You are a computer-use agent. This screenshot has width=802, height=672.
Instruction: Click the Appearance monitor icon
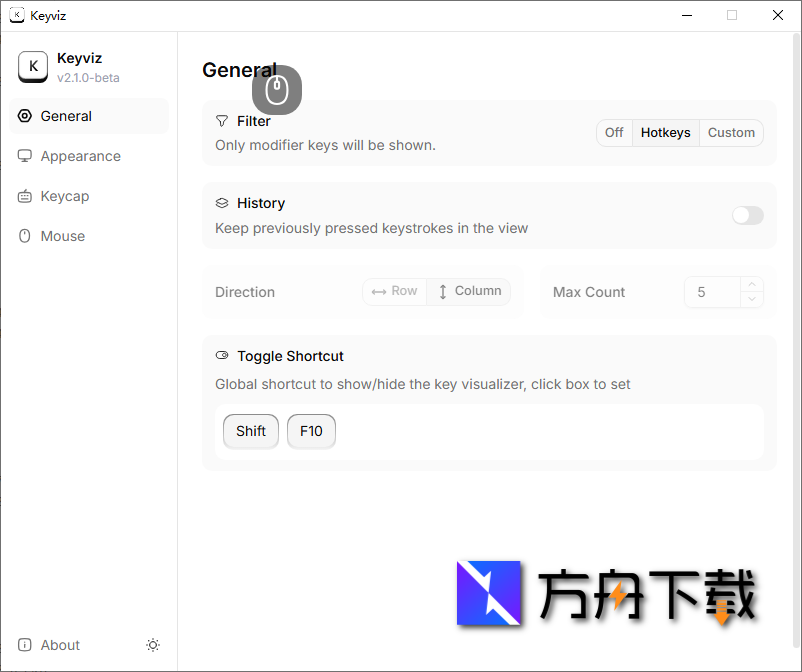click(x=25, y=156)
